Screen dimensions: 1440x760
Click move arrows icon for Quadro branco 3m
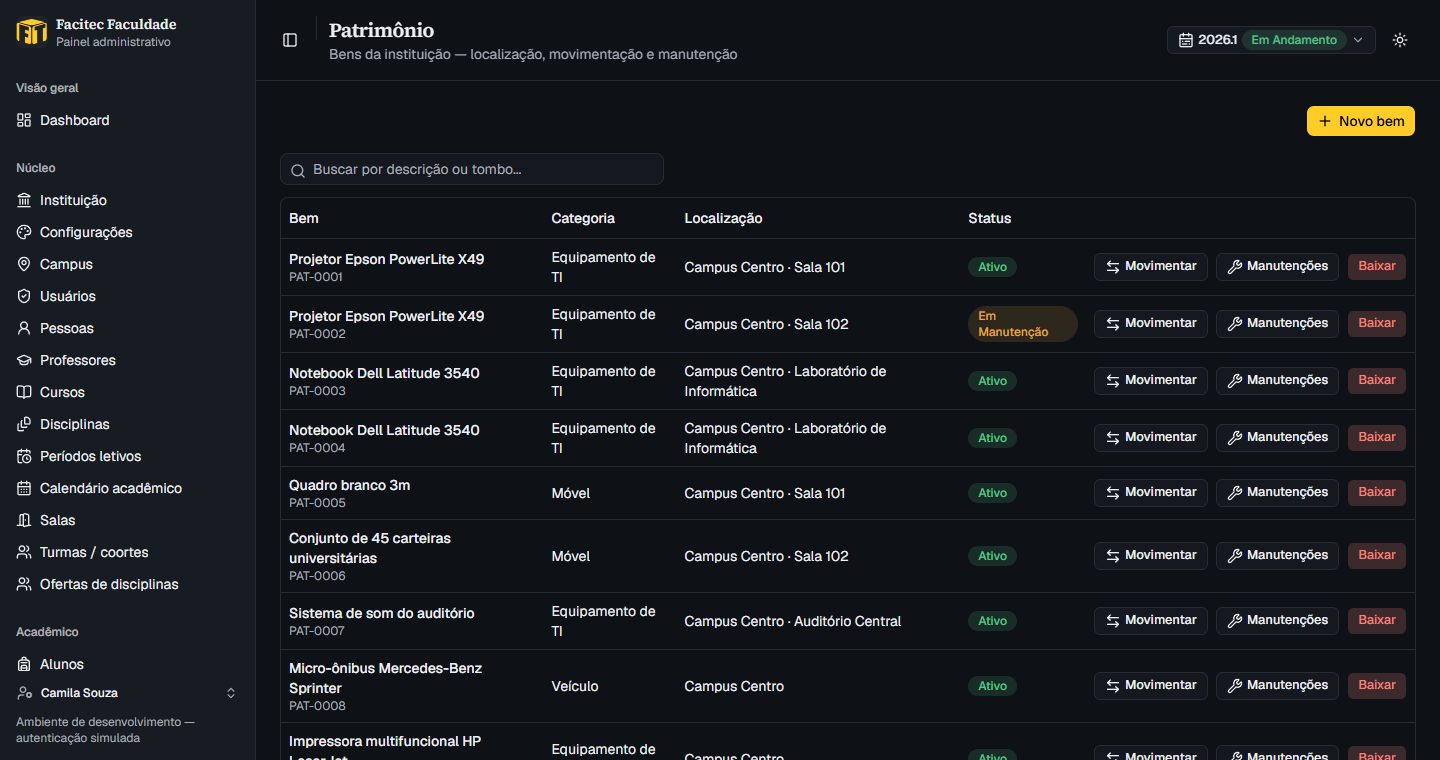point(1112,492)
